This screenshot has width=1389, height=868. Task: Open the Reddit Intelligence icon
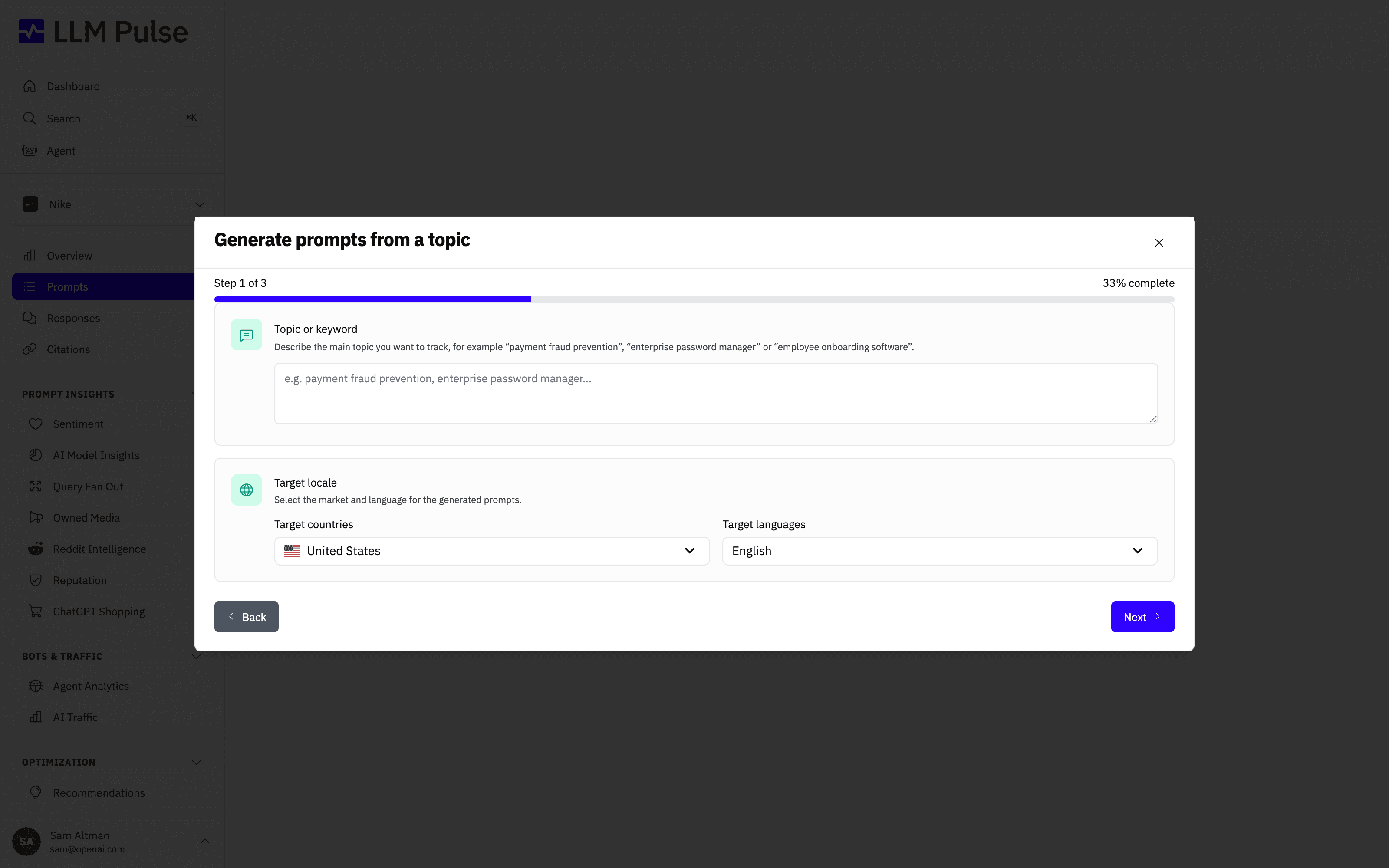click(36, 549)
